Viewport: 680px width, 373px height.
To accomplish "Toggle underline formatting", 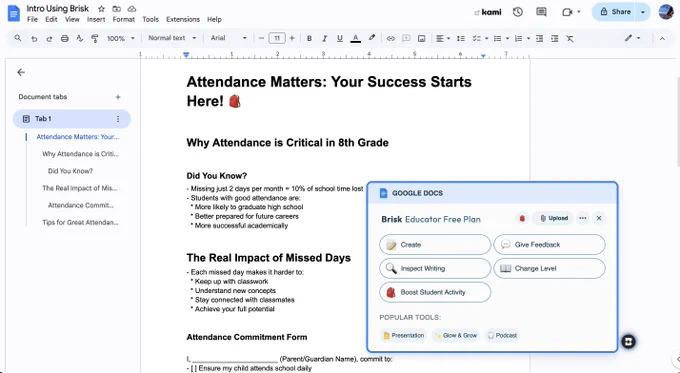I will click(340, 39).
